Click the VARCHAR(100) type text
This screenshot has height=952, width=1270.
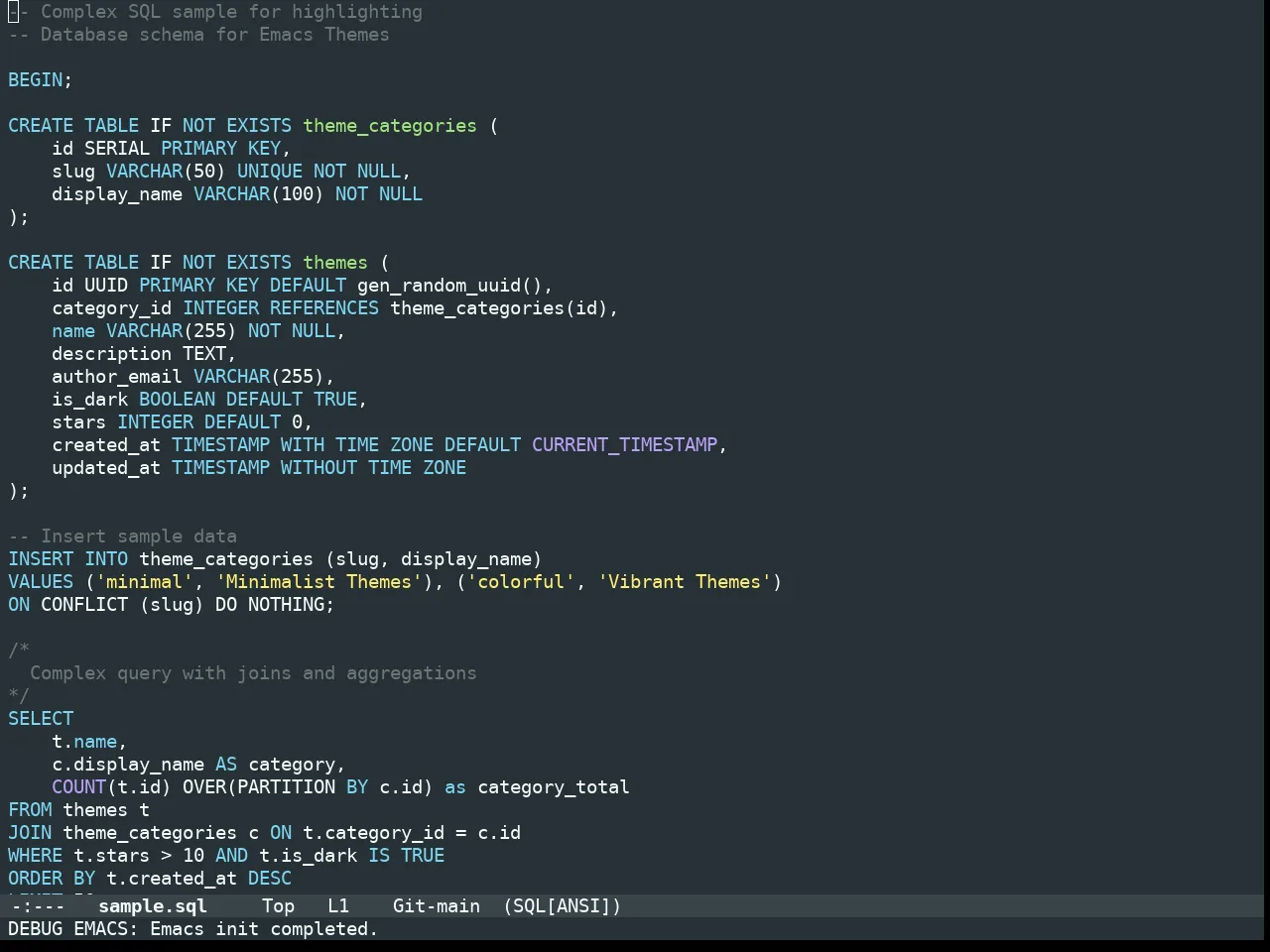[x=259, y=194]
